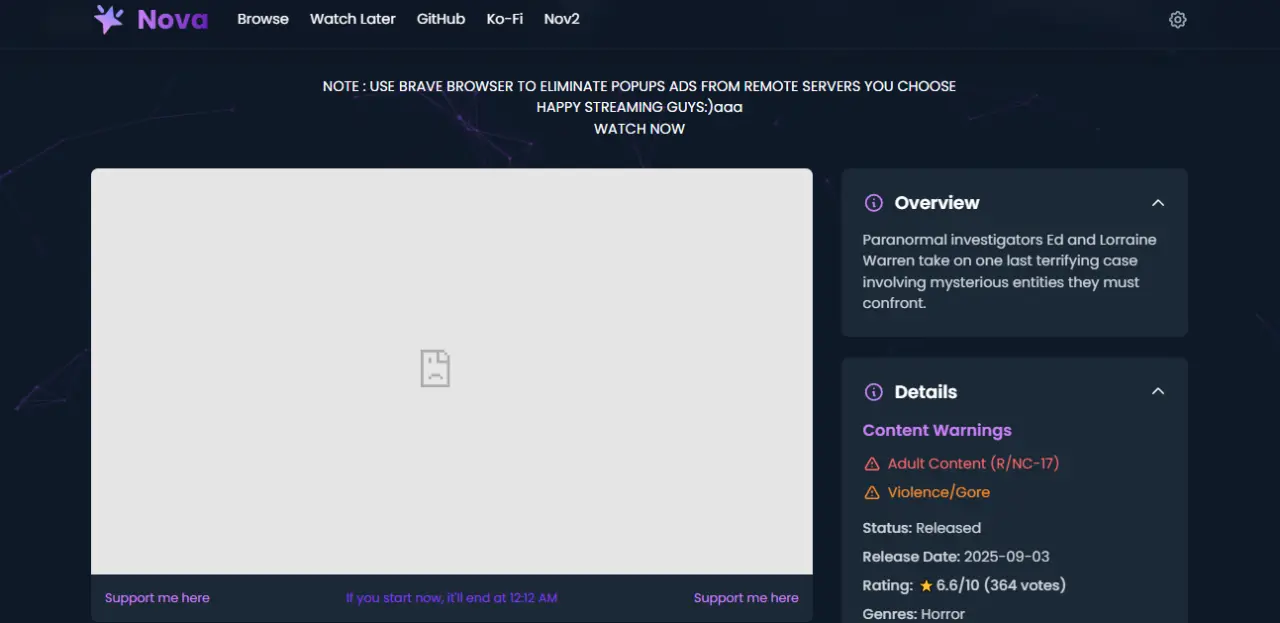Click the Details info circle icon
The image size is (1280, 623).
point(873,392)
